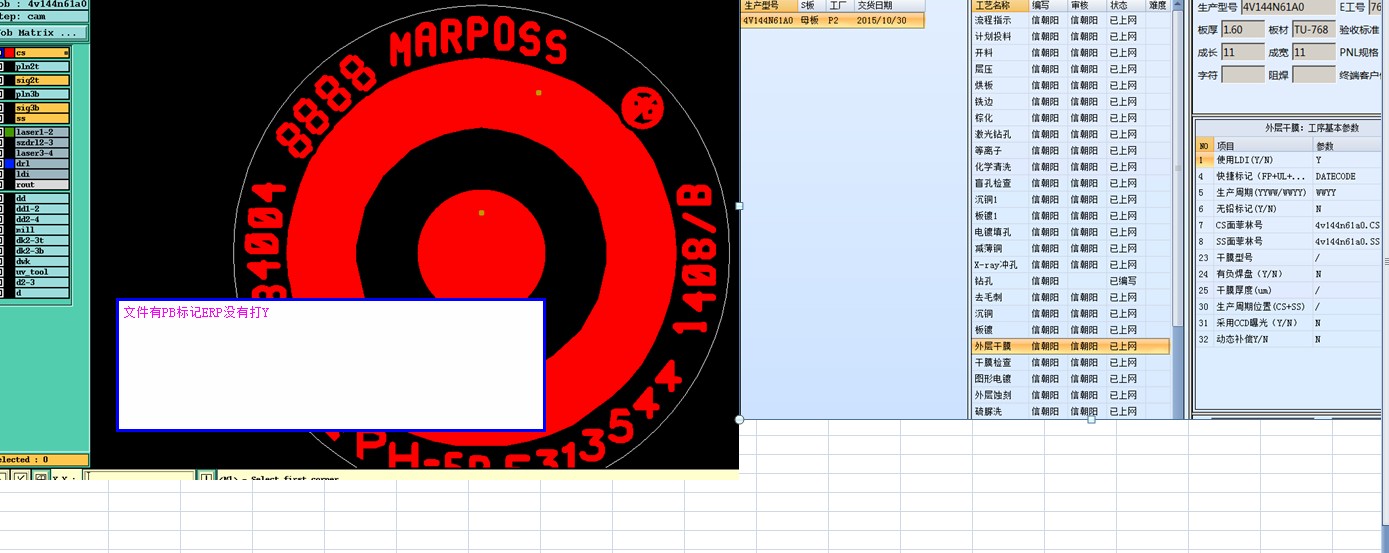Click the X Y coordinate input field

pos(138,477)
